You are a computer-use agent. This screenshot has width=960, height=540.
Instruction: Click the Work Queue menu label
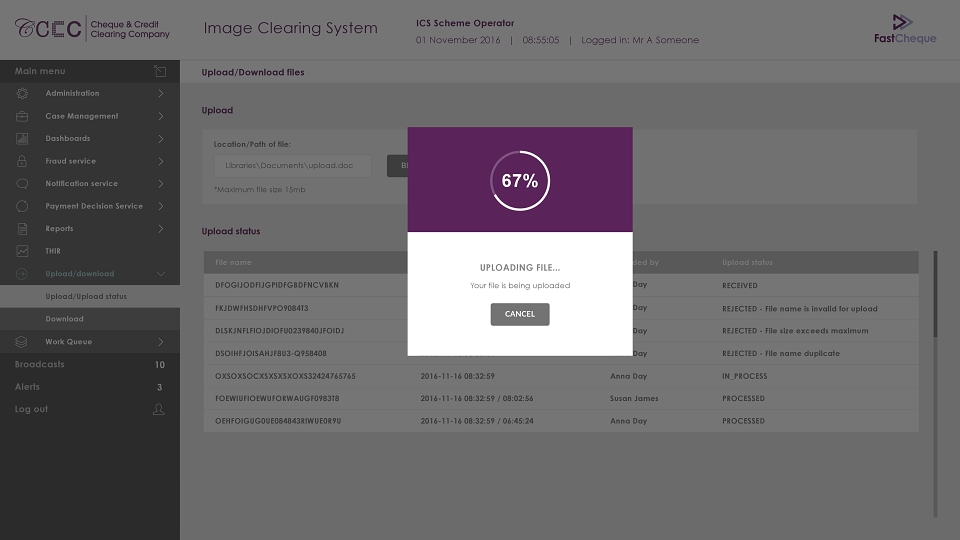point(69,342)
